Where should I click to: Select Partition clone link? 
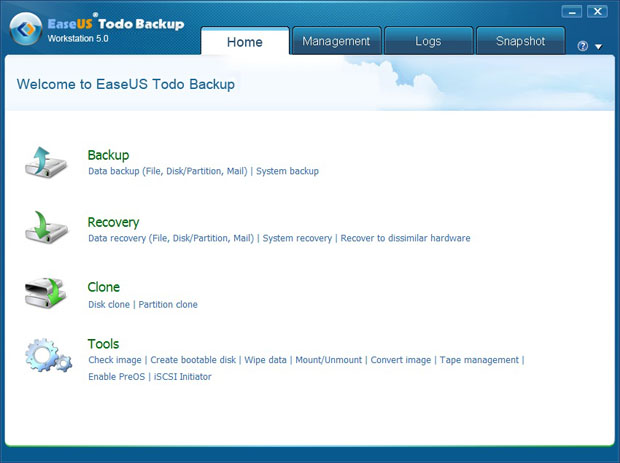(168, 304)
